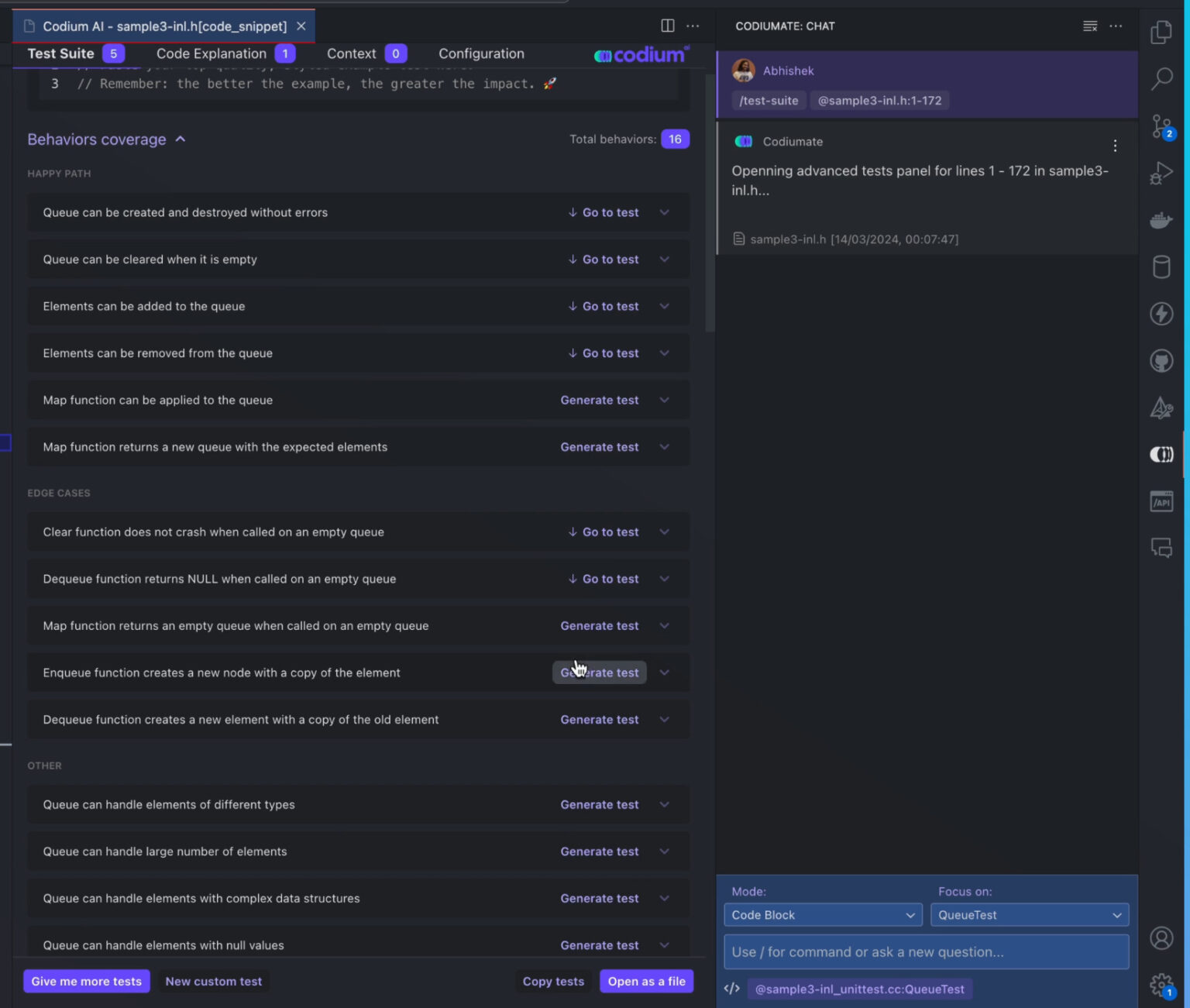Click the chat question input field
Screen dimensions: 1190x1008
[x=926, y=951]
